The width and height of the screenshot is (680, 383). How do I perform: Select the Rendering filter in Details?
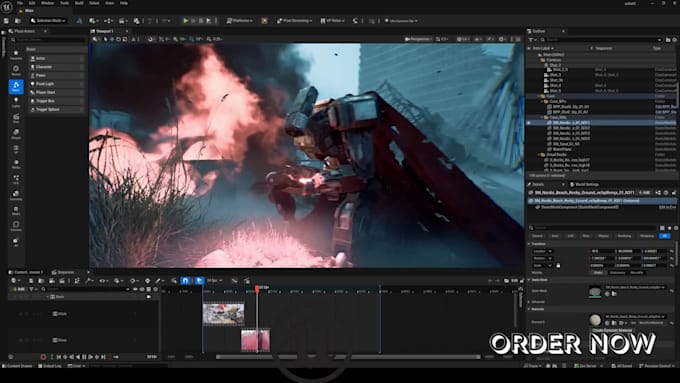point(624,236)
